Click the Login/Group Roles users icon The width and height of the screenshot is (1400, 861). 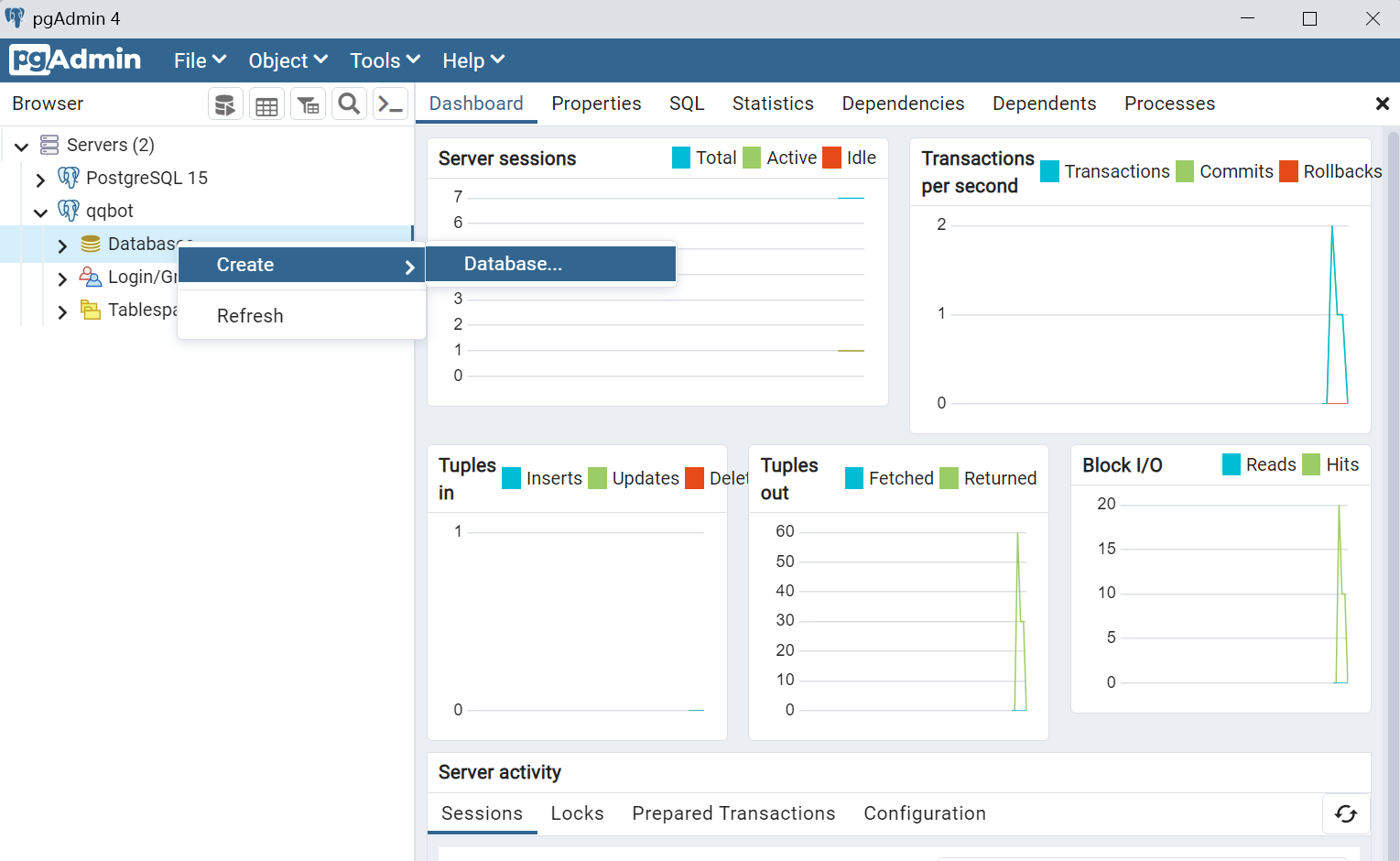91,277
